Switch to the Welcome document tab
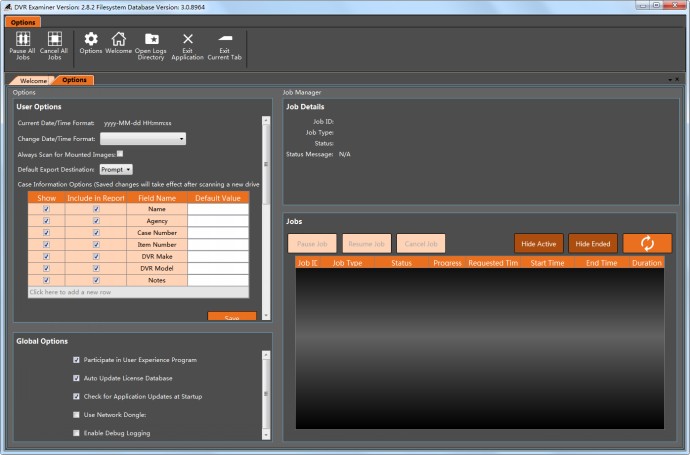690x455 pixels. point(33,81)
